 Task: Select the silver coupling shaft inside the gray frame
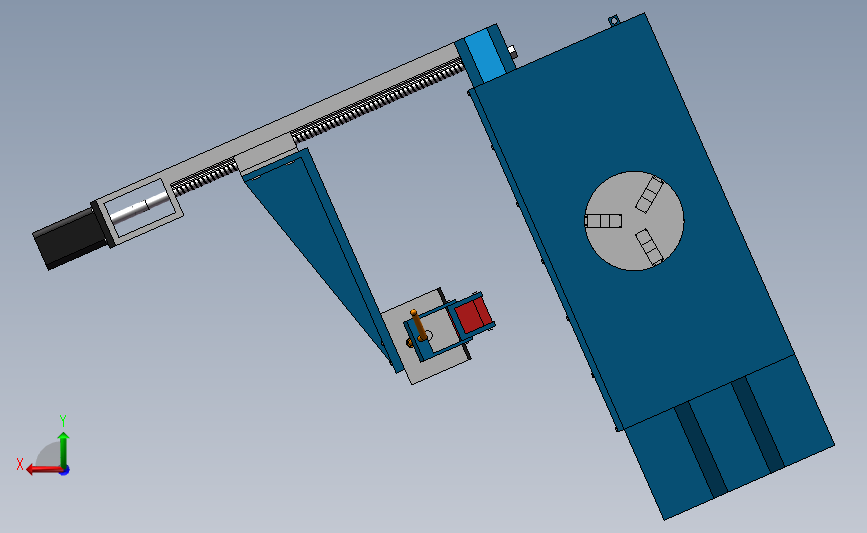pos(138,207)
